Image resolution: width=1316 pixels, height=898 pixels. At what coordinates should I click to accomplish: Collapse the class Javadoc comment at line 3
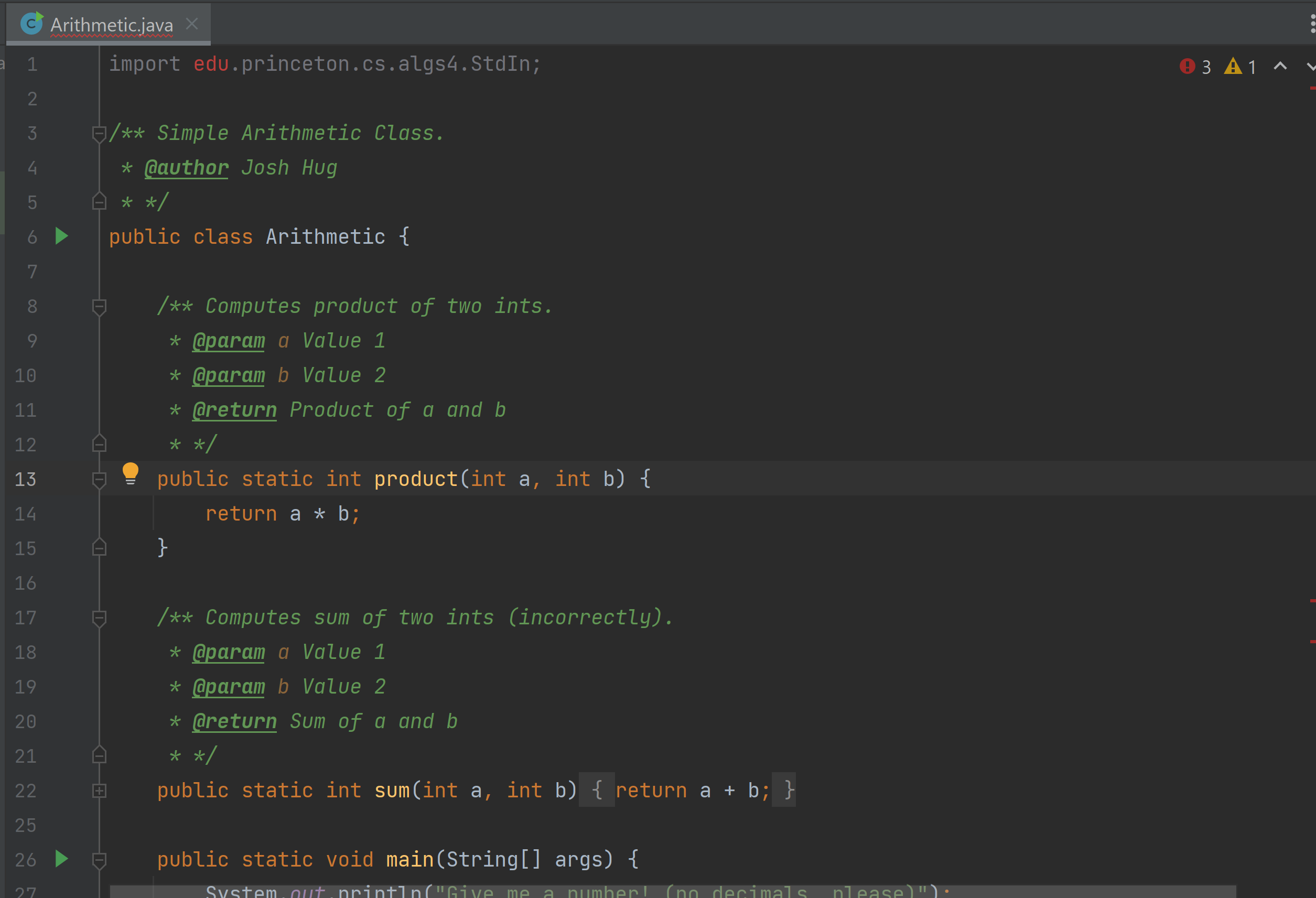tap(99, 134)
